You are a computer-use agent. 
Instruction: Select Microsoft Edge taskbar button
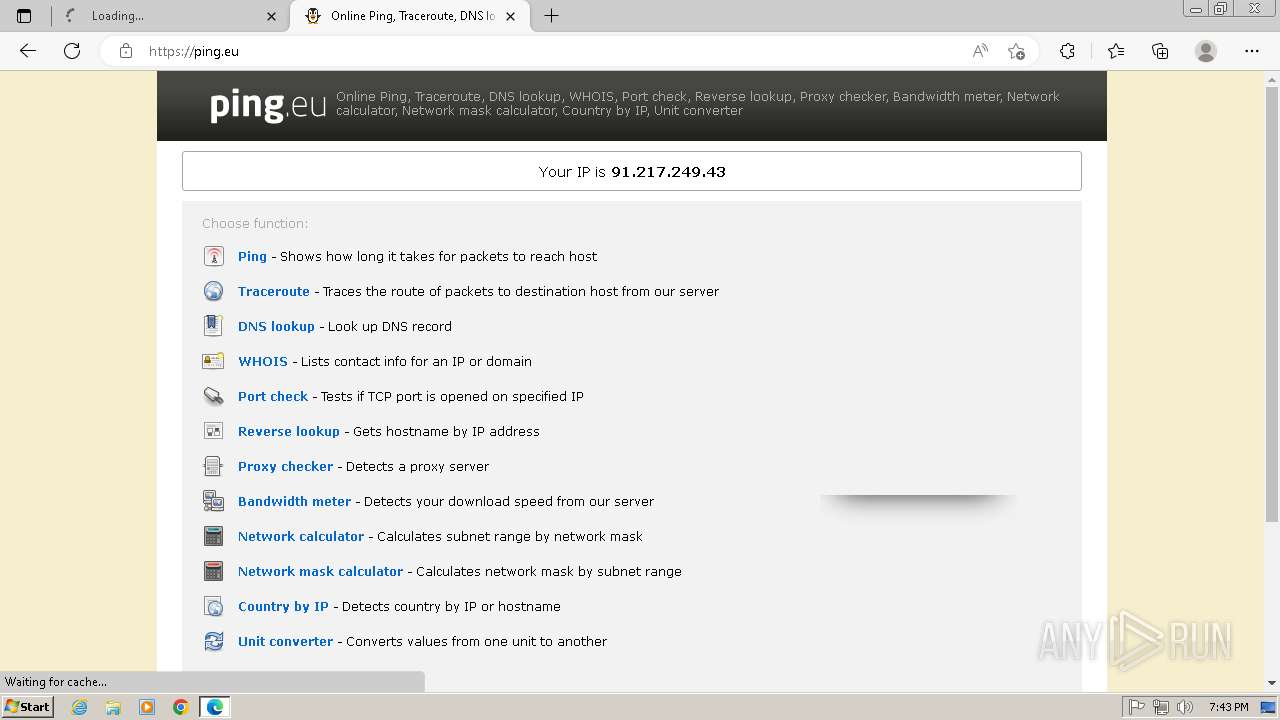(215, 707)
